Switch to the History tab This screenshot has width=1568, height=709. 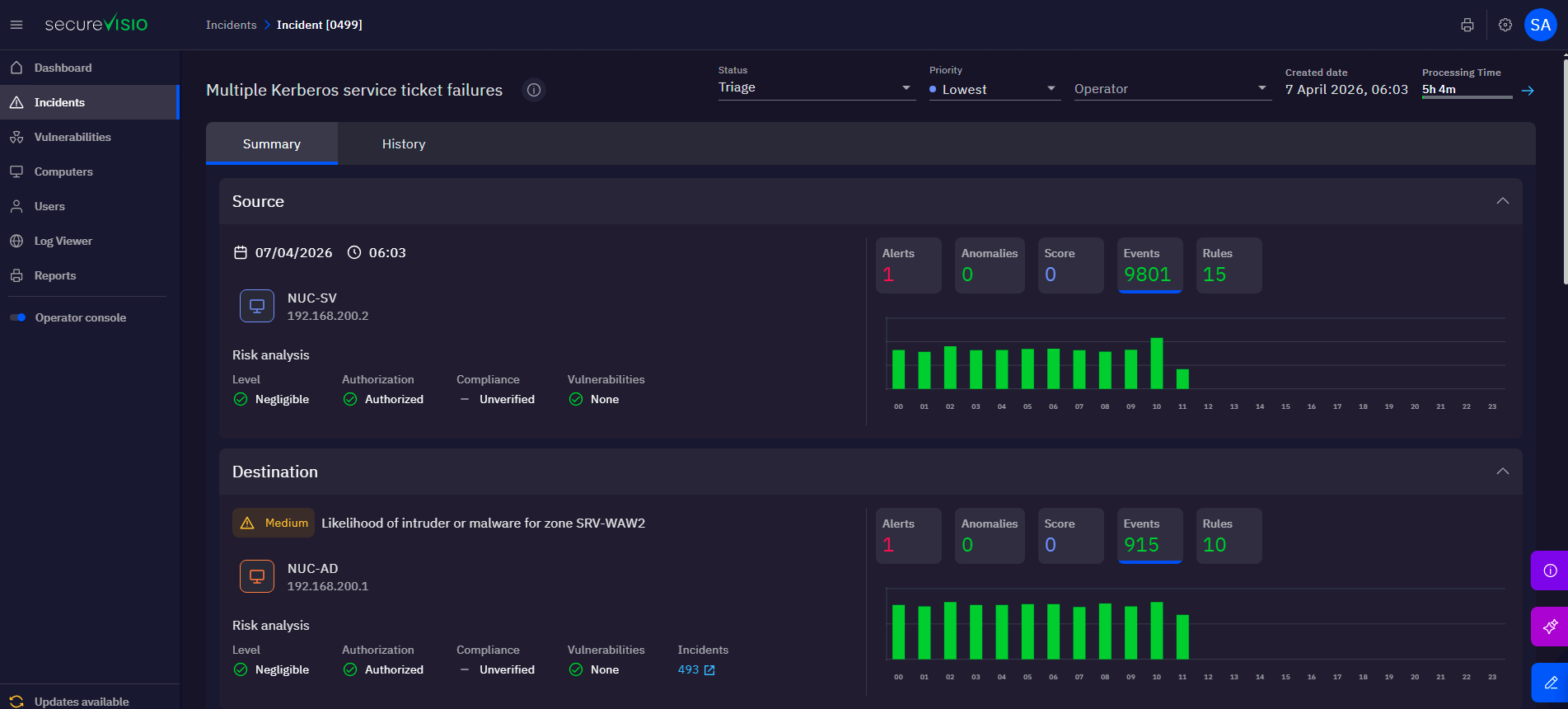(404, 144)
